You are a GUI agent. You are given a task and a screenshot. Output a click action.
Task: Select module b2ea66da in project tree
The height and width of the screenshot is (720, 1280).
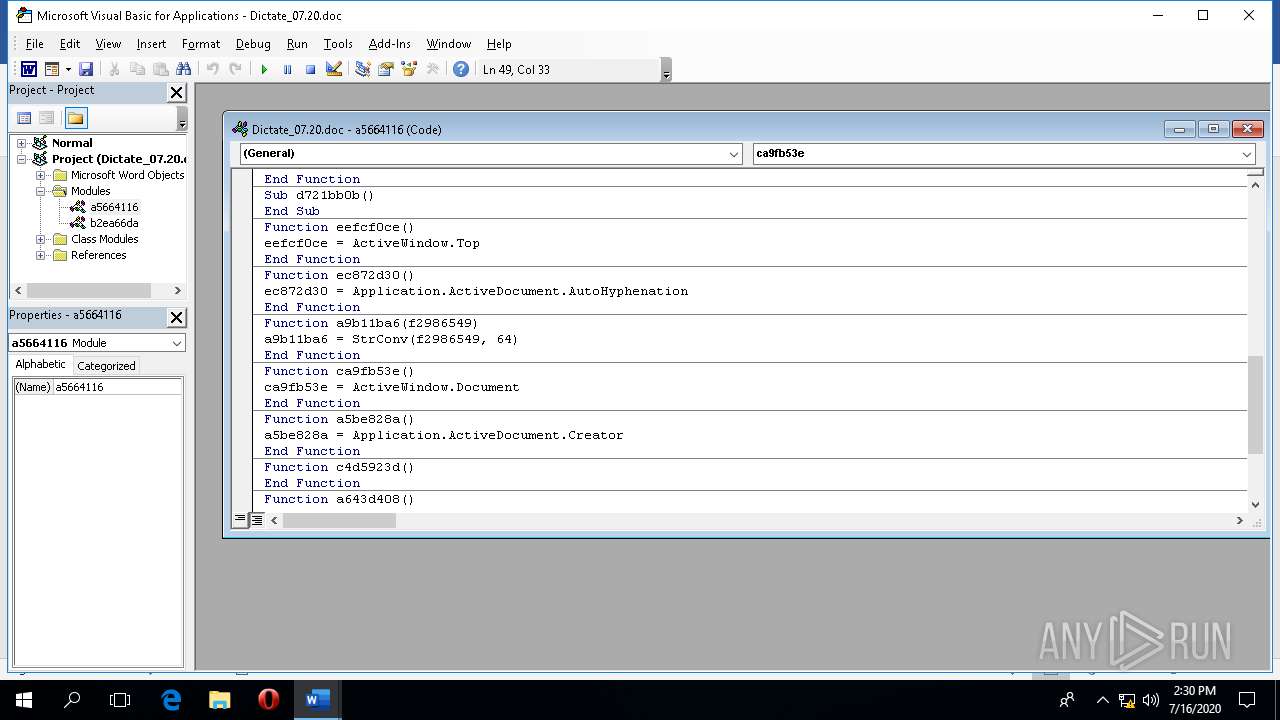click(x=114, y=223)
